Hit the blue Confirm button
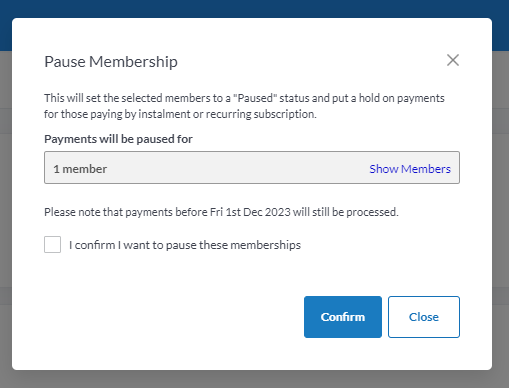This screenshot has width=509, height=388. [343, 317]
